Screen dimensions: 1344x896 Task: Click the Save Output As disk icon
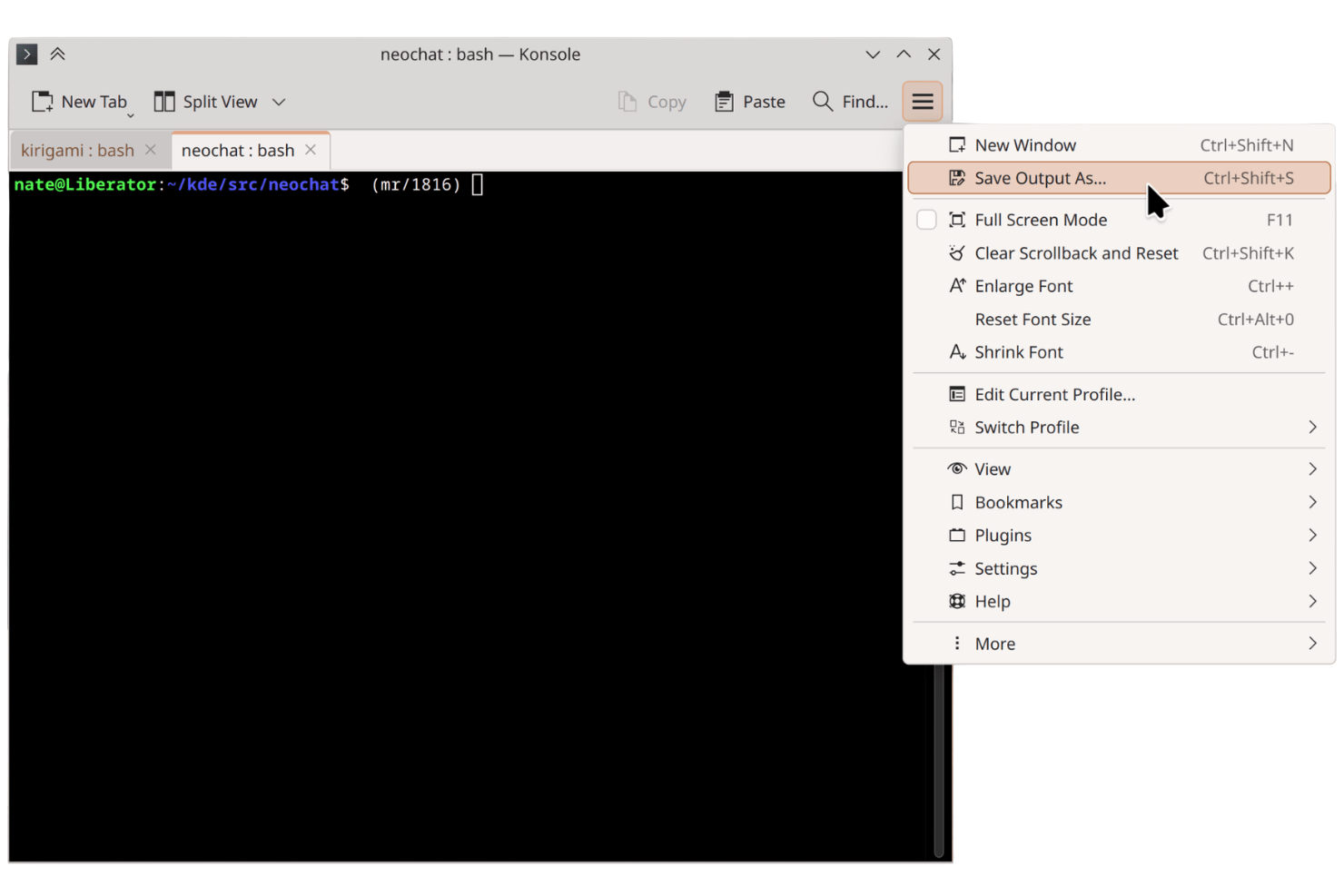(957, 178)
